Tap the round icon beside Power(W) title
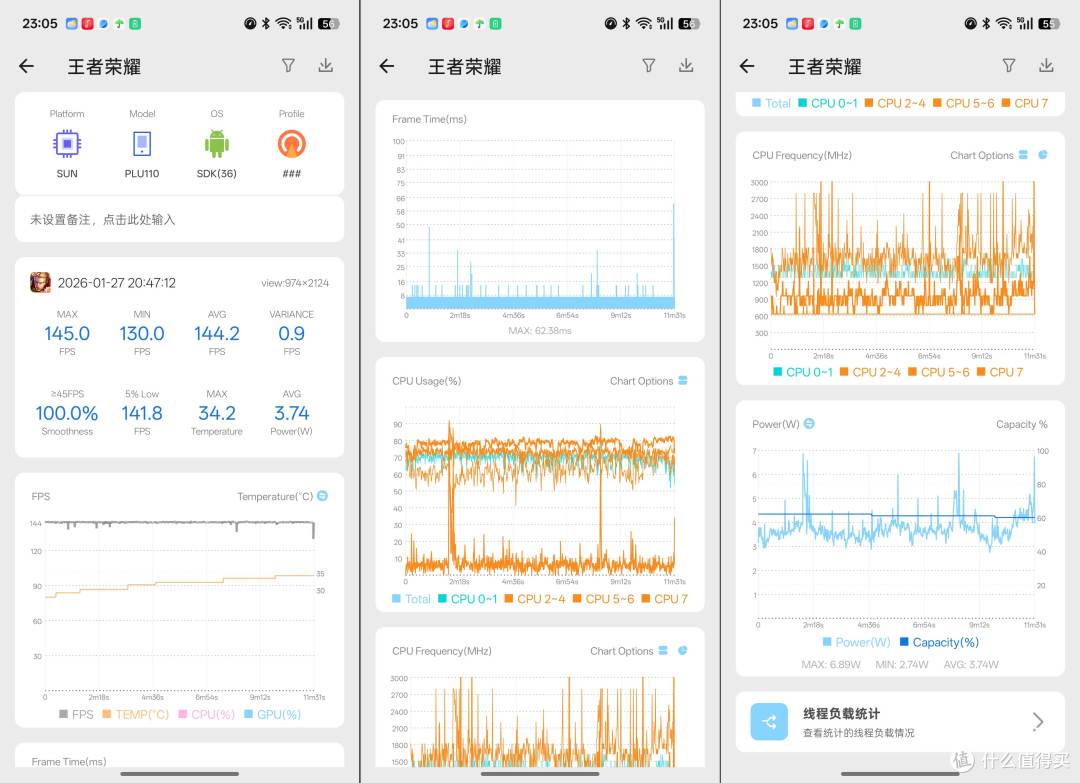 (809, 424)
